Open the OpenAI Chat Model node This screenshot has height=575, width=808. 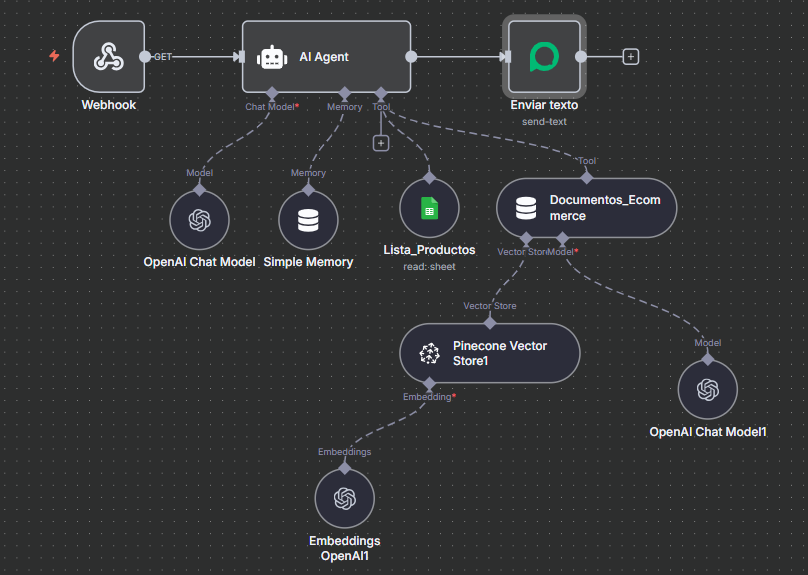click(x=199, y=220)
